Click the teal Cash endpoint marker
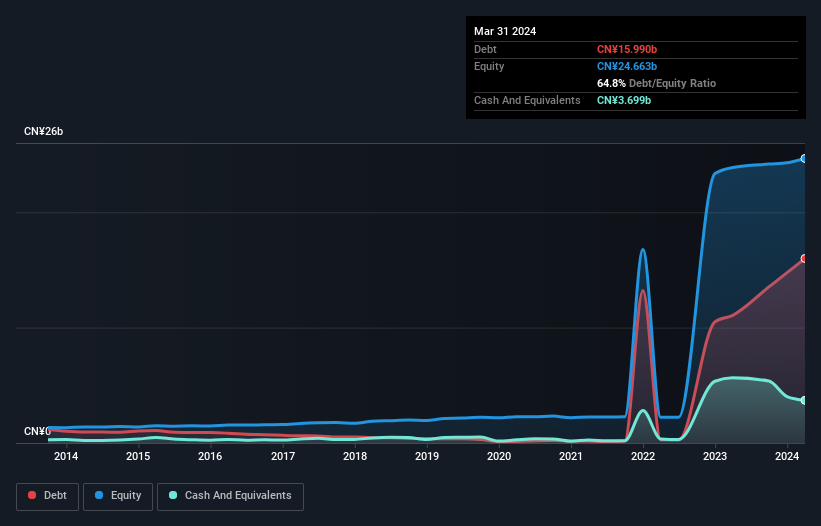The width and height of the screenshot is (821, 526). [x=804, y=400]
